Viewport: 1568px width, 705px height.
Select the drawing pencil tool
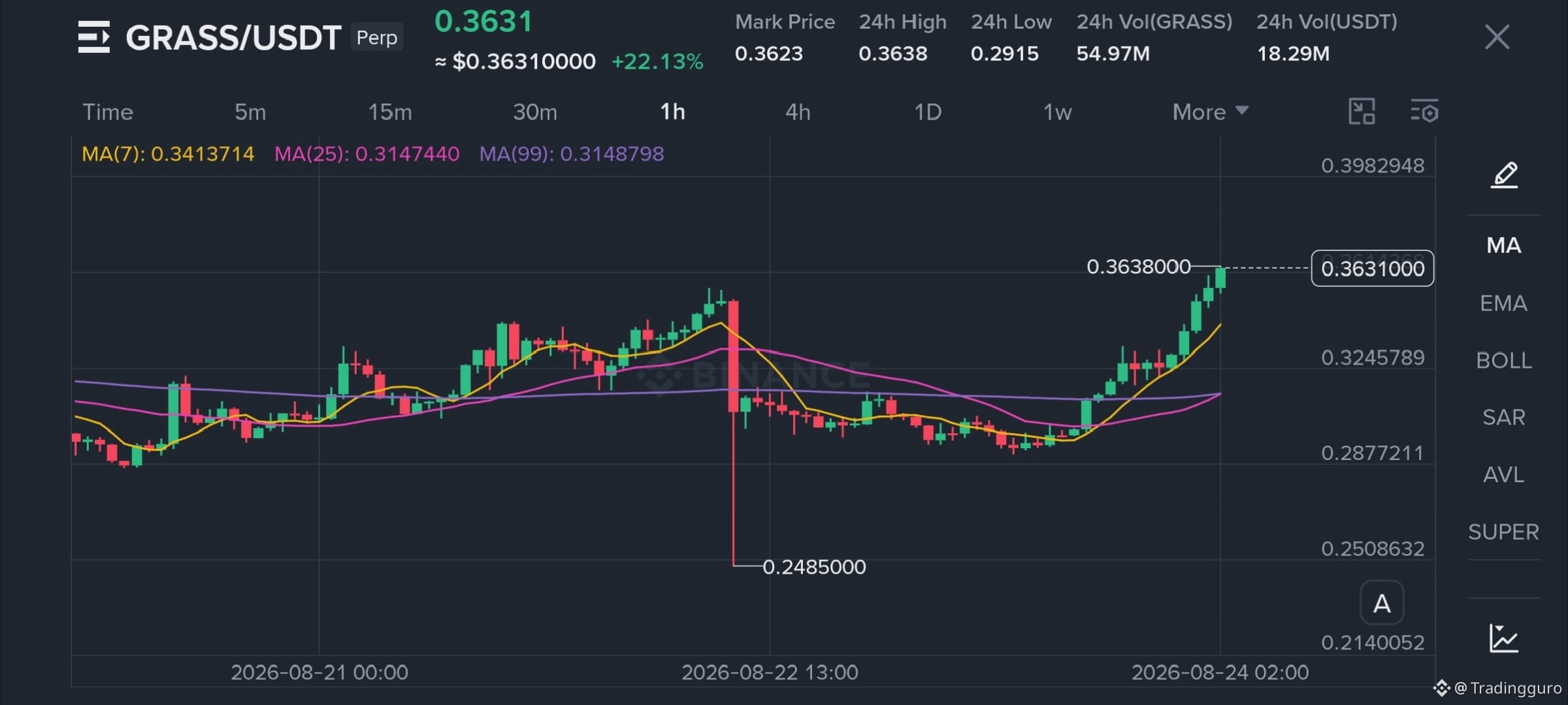point(1504,175)
